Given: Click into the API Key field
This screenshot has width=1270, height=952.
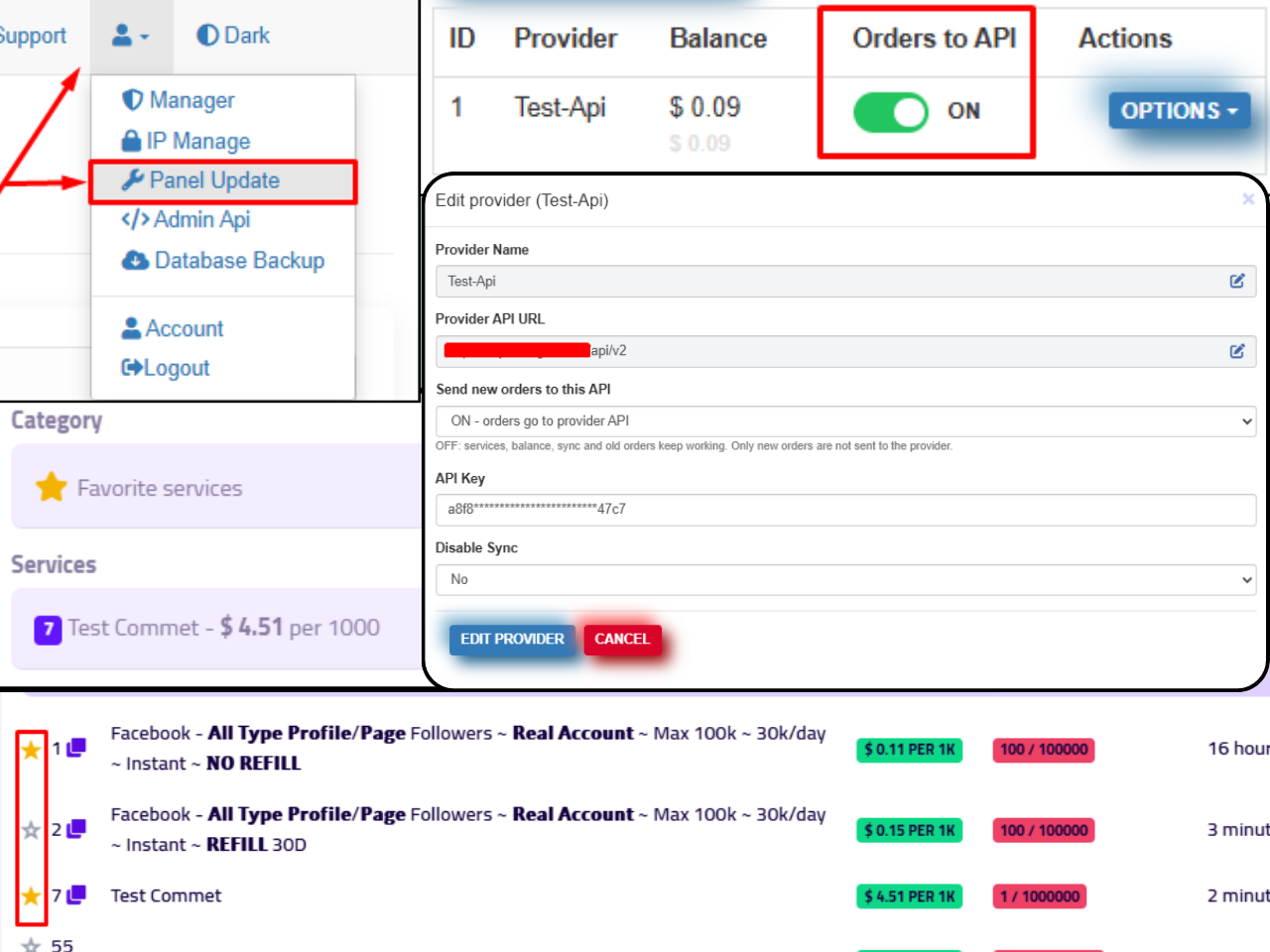Looking at the screenshot, I should point(845,510).
